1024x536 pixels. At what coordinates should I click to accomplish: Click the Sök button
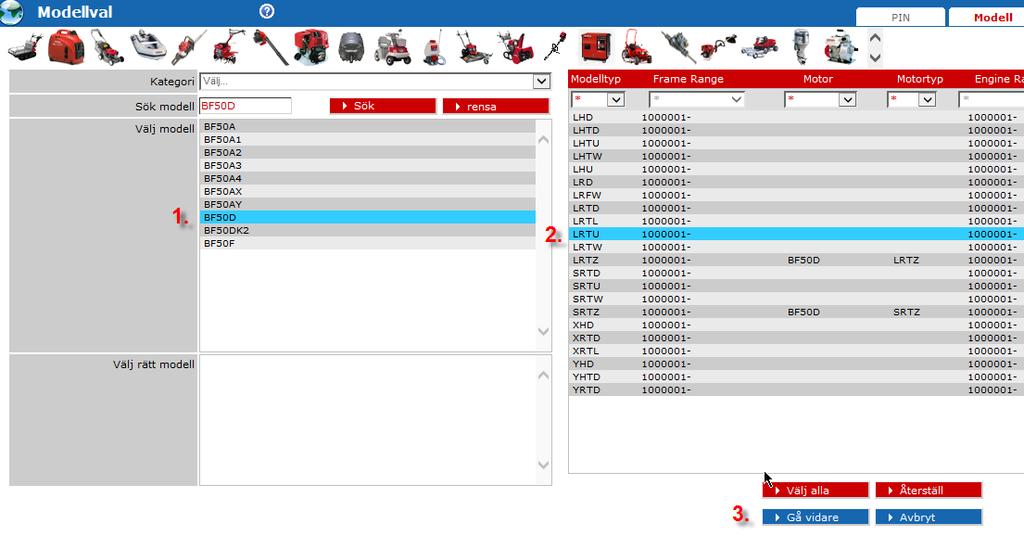[x=383, y=106]
